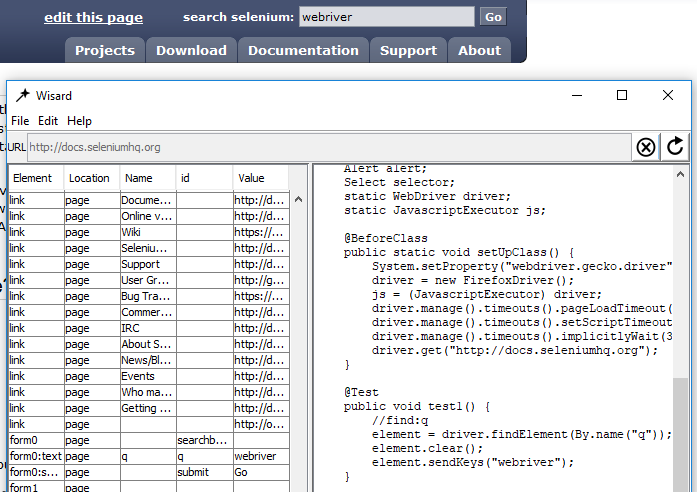Select the 'submit' id cell

click(x=204, y=472)
